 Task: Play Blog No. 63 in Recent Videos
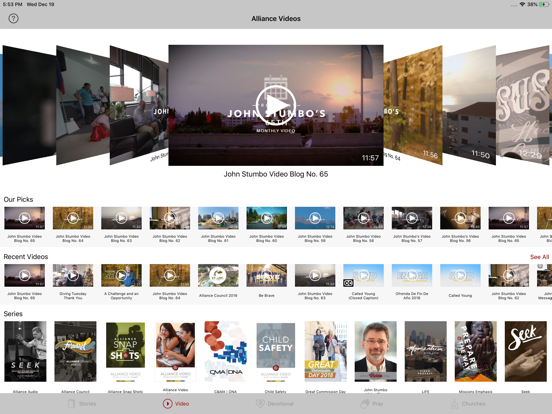coord(315,275)
